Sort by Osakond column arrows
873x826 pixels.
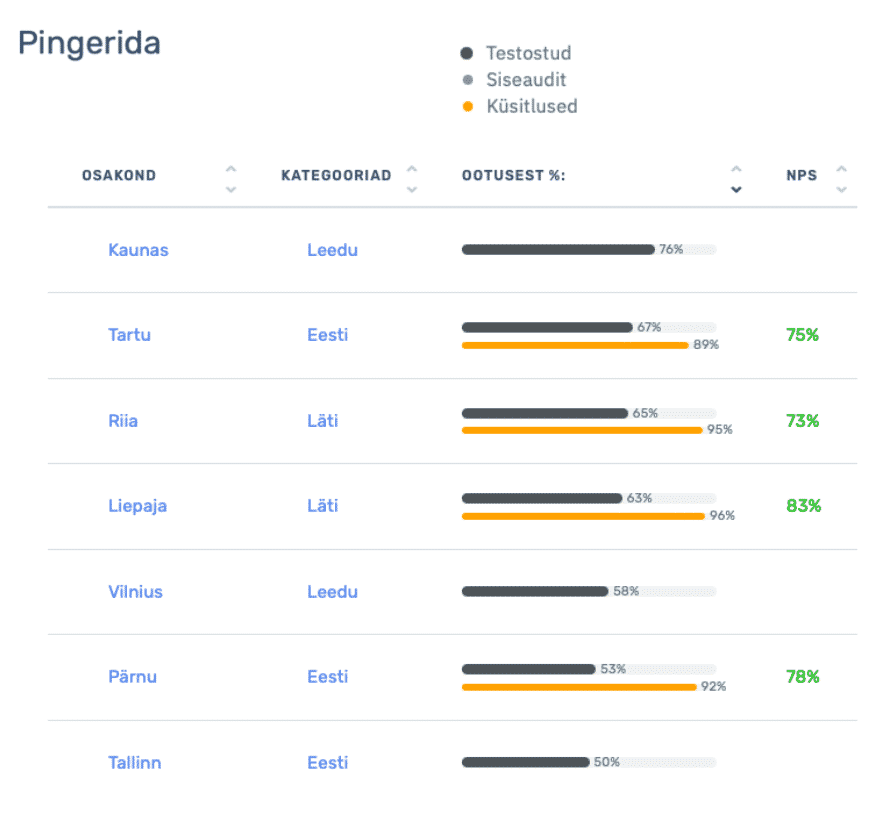coord(231,179)
